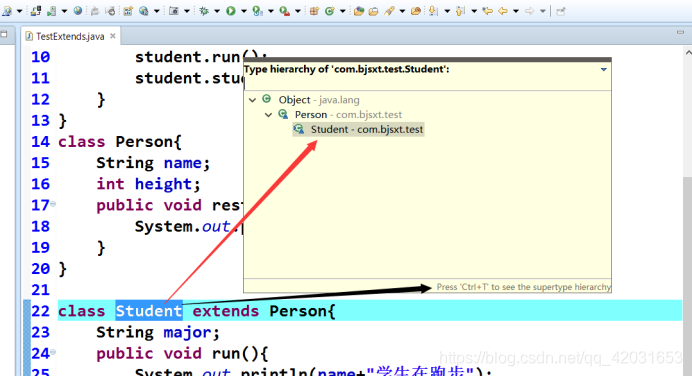Image resolution: width=692 pixels, height=376 pixels.
Task: Open the Coverage button dropdown arrow
Action: coord(271,11)
